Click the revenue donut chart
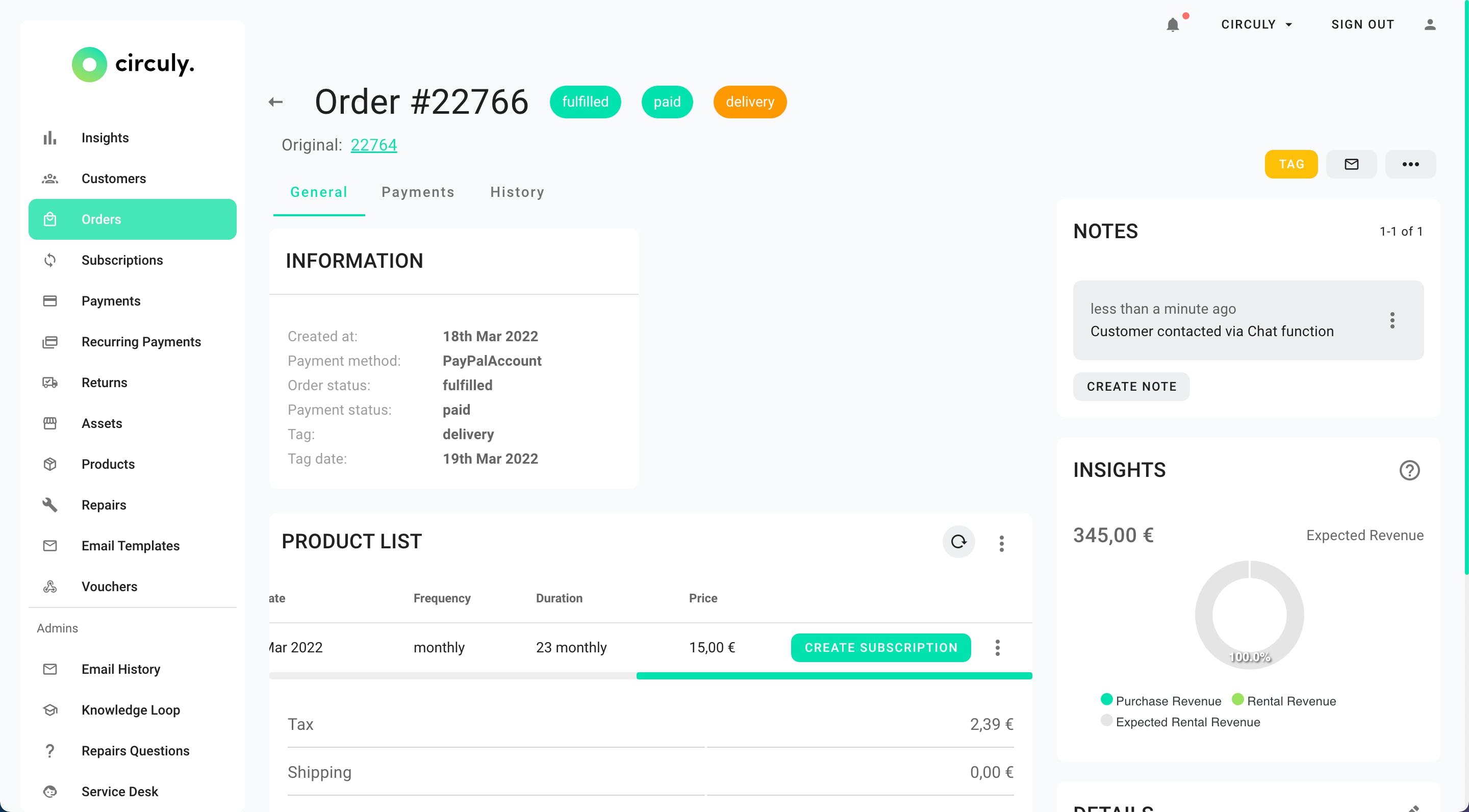Screen dimensions: 1469x812 [x=1249, y=615]
